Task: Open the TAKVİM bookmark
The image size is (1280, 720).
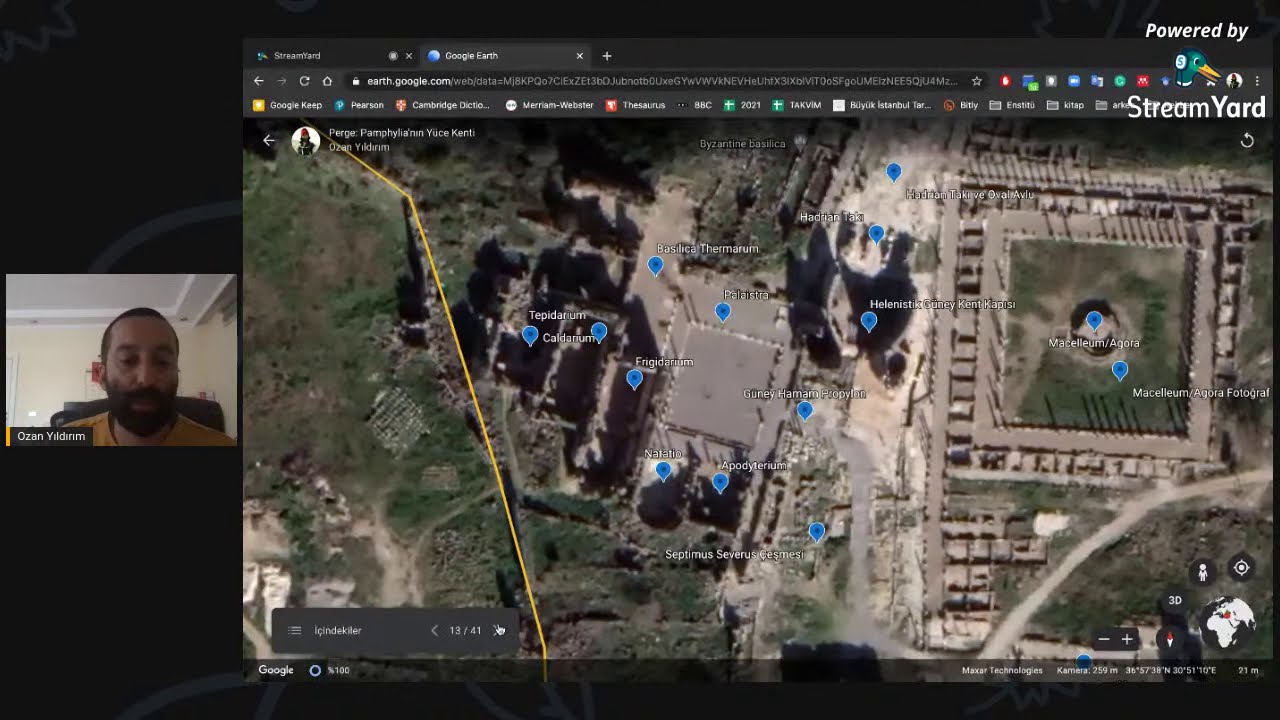Action: click(x=797, y=105)
